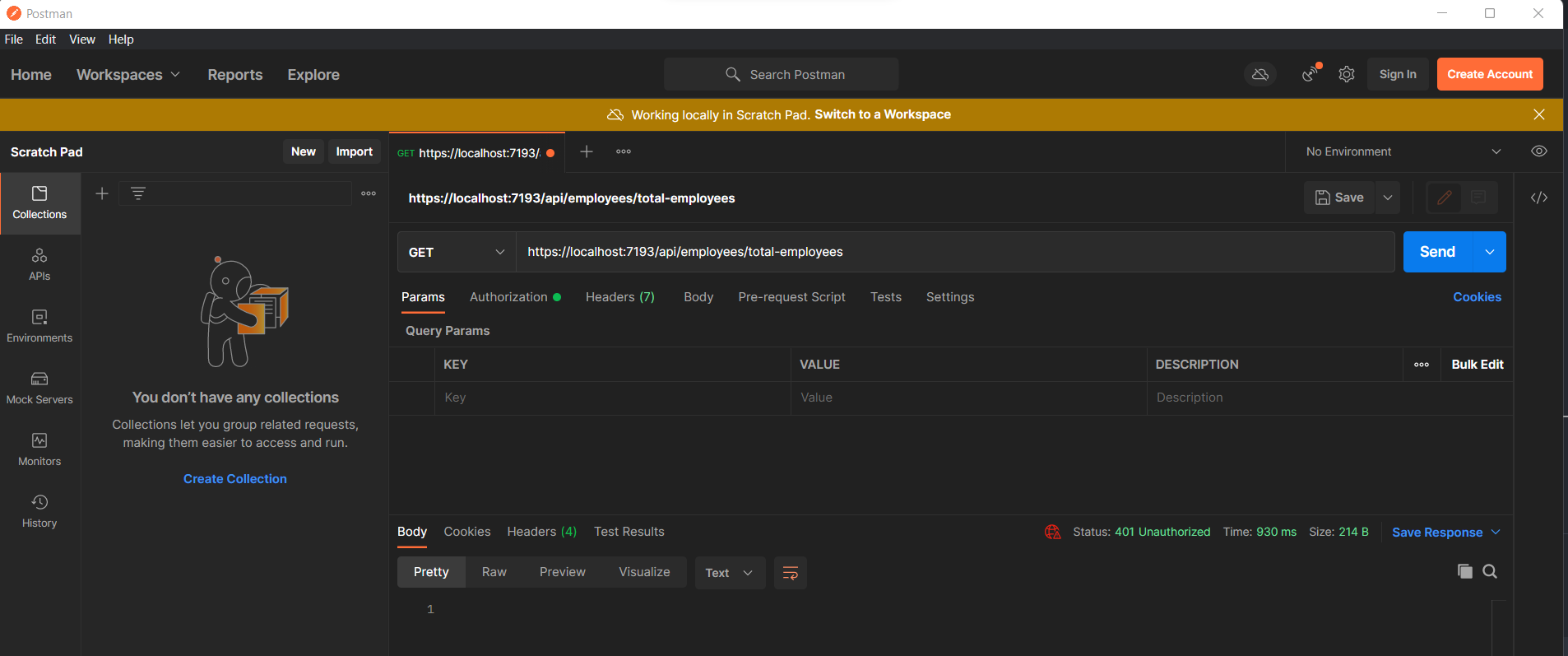This screenshot has height=656, width=1568.
Task: Click the plus icon to create a collection
Action: tap(102, 193)
